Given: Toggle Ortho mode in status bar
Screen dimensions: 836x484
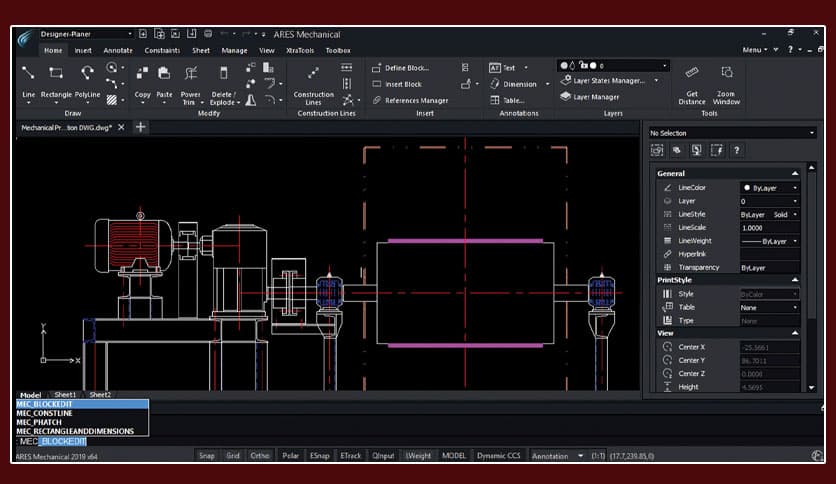Looking at the screenshot, I should (260, 456).
